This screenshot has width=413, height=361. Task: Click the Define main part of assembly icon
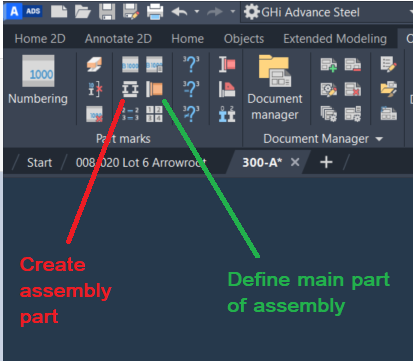click(x=154, y=89)
